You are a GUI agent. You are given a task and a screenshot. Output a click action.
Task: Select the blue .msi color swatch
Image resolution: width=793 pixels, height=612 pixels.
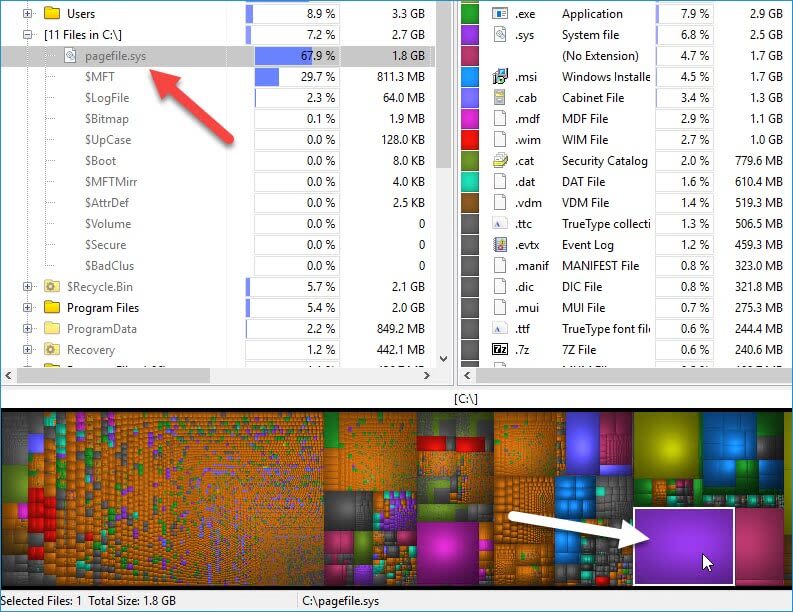tap(470, 77)
